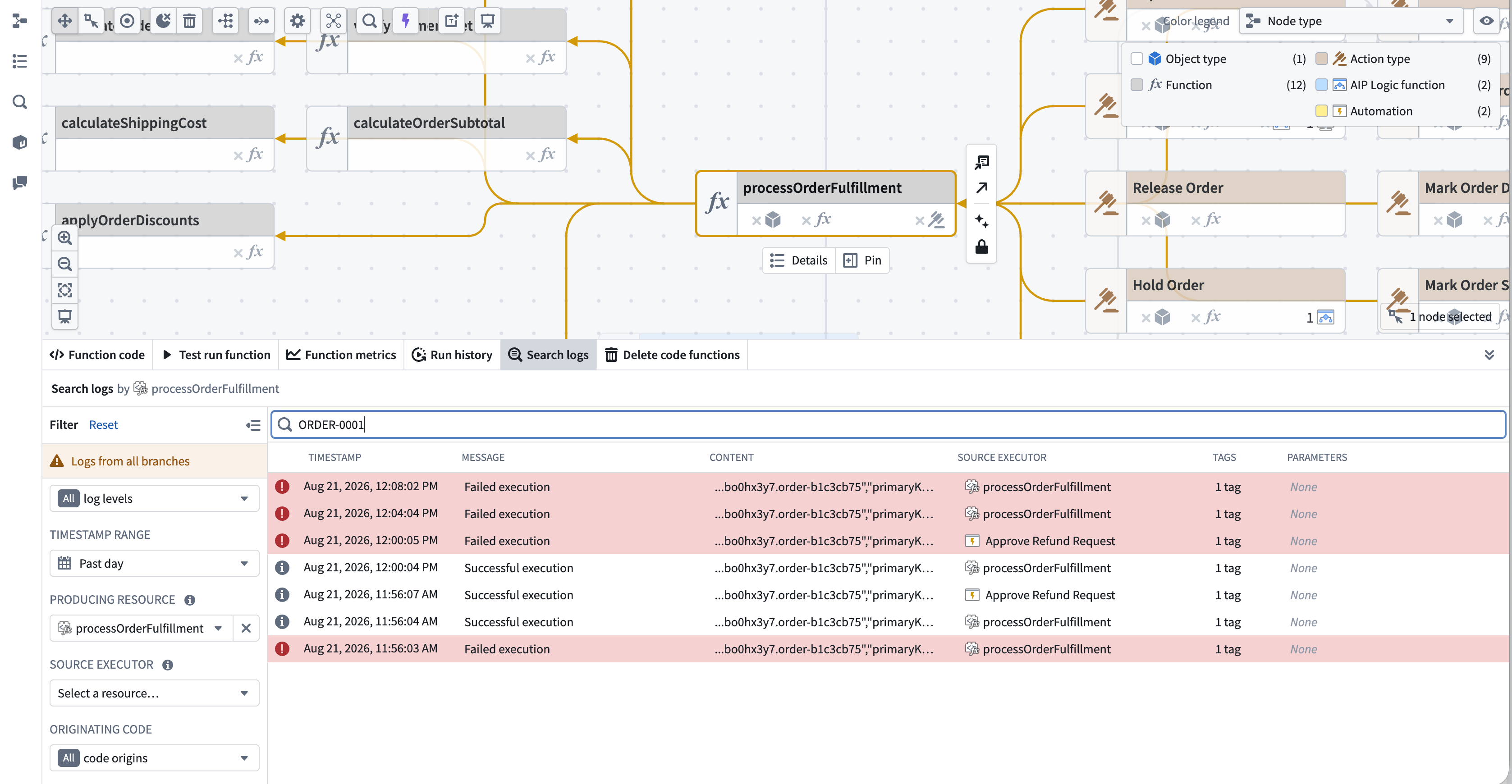Click the Details button under the node

[x=799, y=260]
